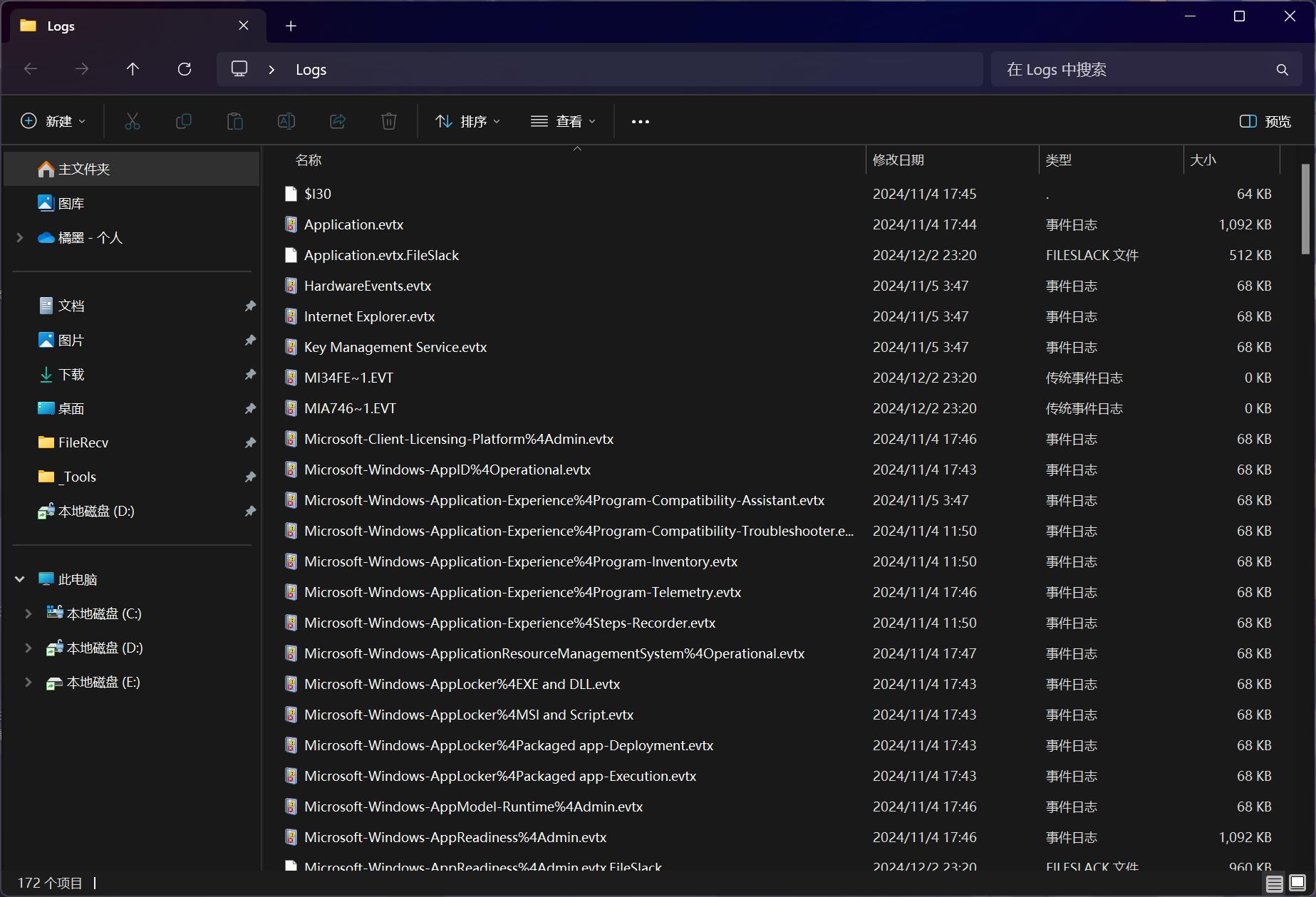Toggle the 预览 preview pane
This screenshot has width=1316, height=897.
(1265, 122)
